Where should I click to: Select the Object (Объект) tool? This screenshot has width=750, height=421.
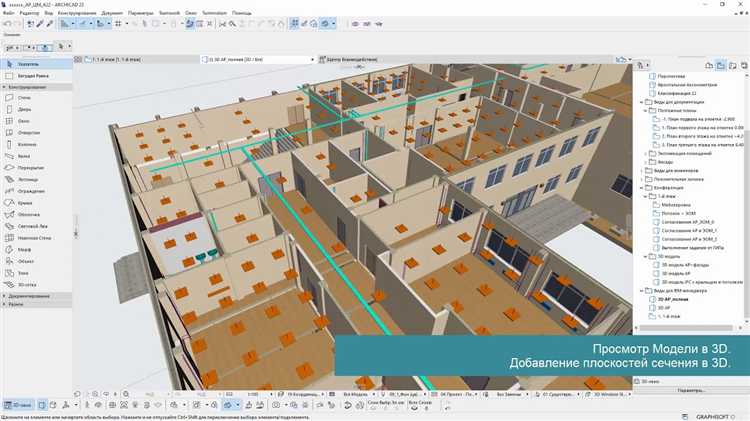click(x=36, y=261)
